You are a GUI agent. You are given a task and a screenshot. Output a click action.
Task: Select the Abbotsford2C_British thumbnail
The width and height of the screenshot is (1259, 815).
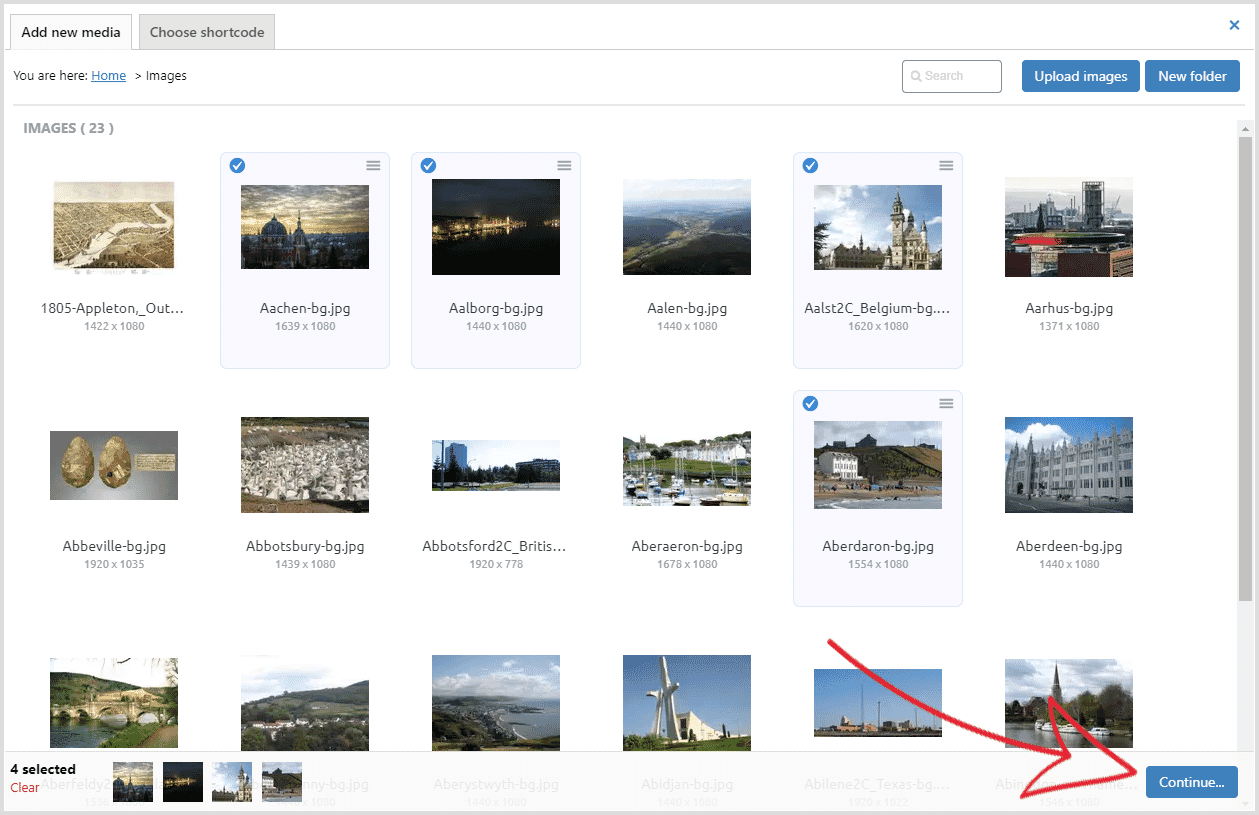(496, 465)
